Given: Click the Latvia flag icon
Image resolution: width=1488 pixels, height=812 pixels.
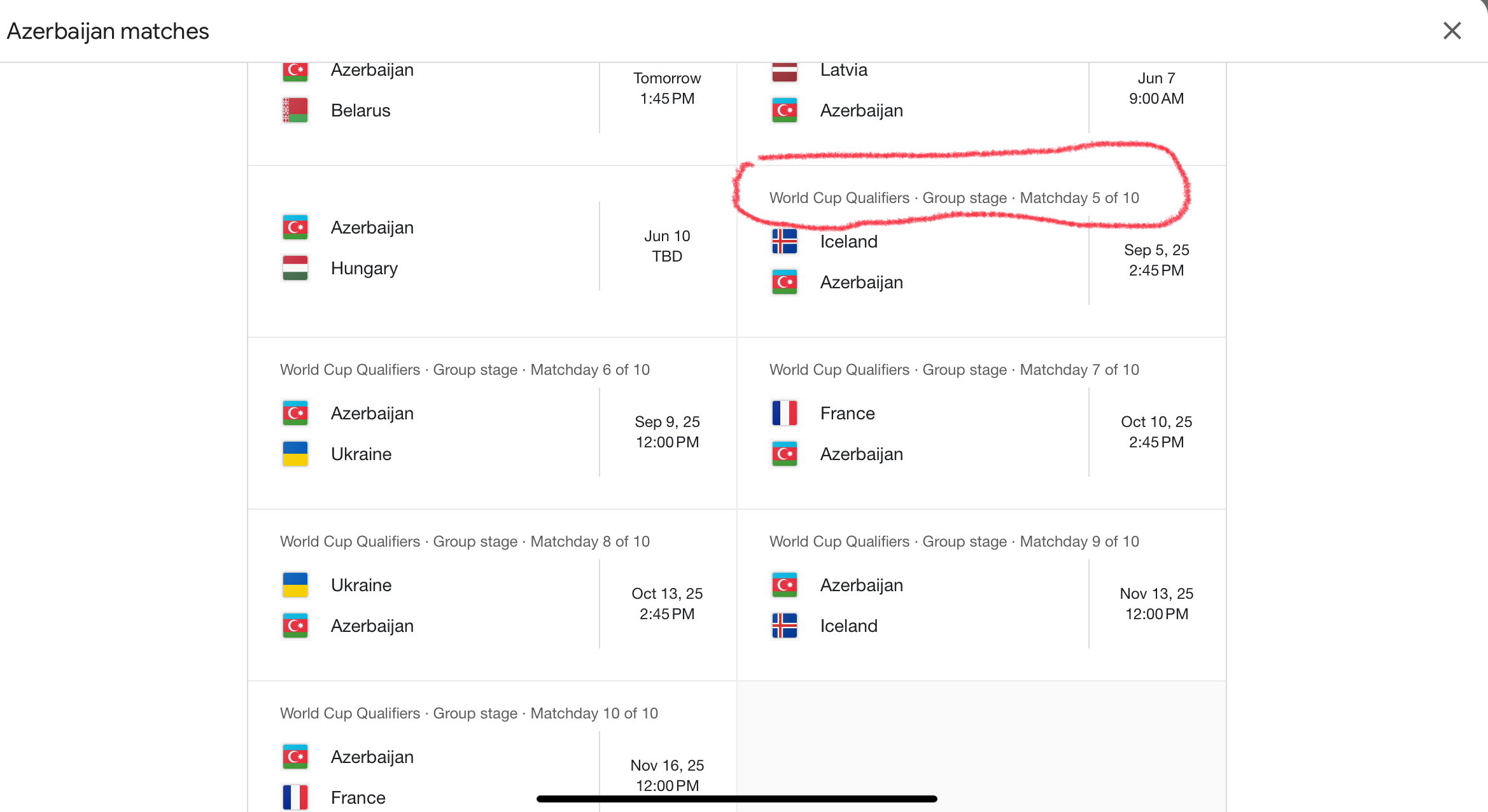Looking at the screenshot, I should coord(785,71).
